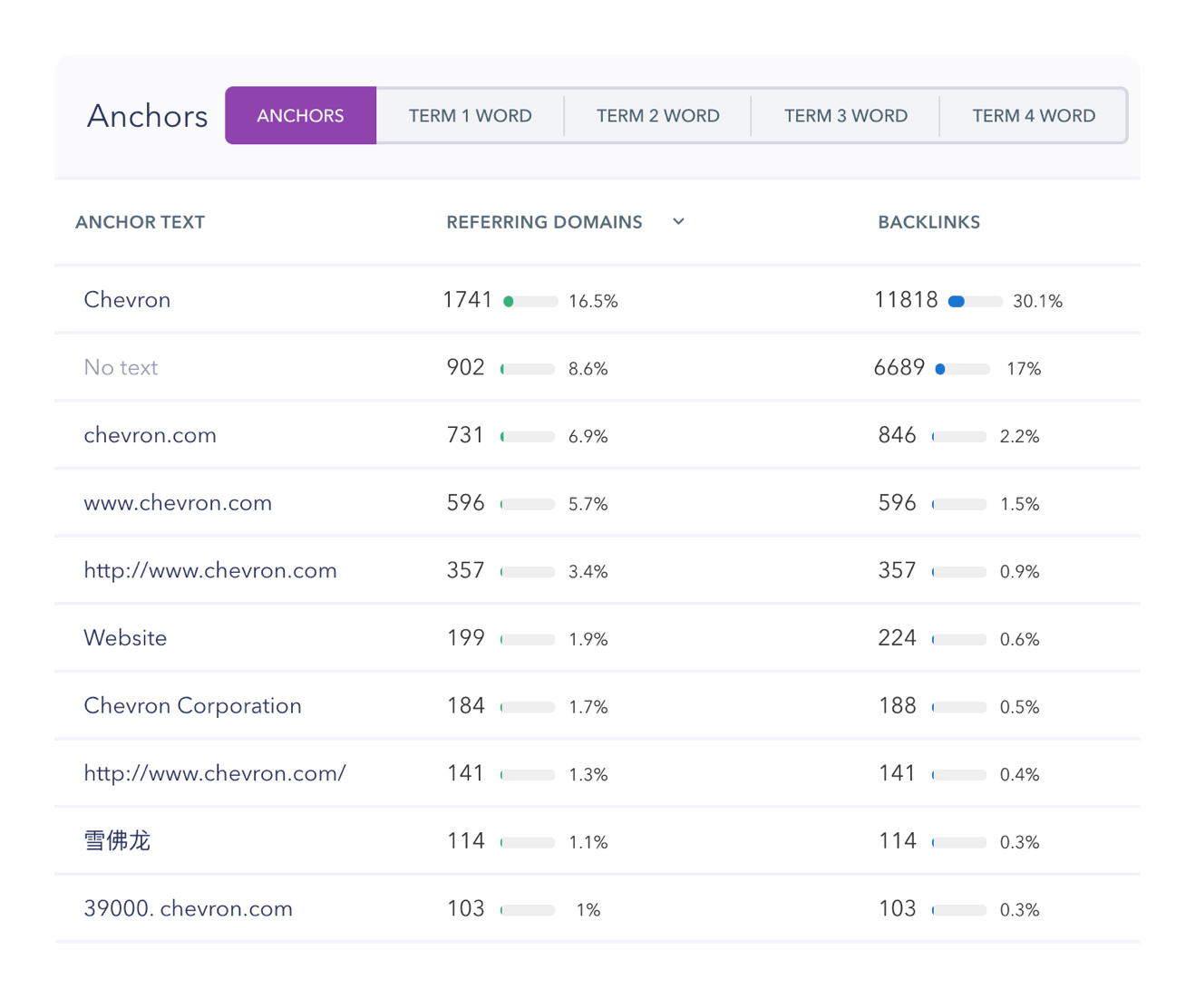The image size is (1195, 1008).
Task: Select the ANCHORS tab
Action: pos(300,115)
